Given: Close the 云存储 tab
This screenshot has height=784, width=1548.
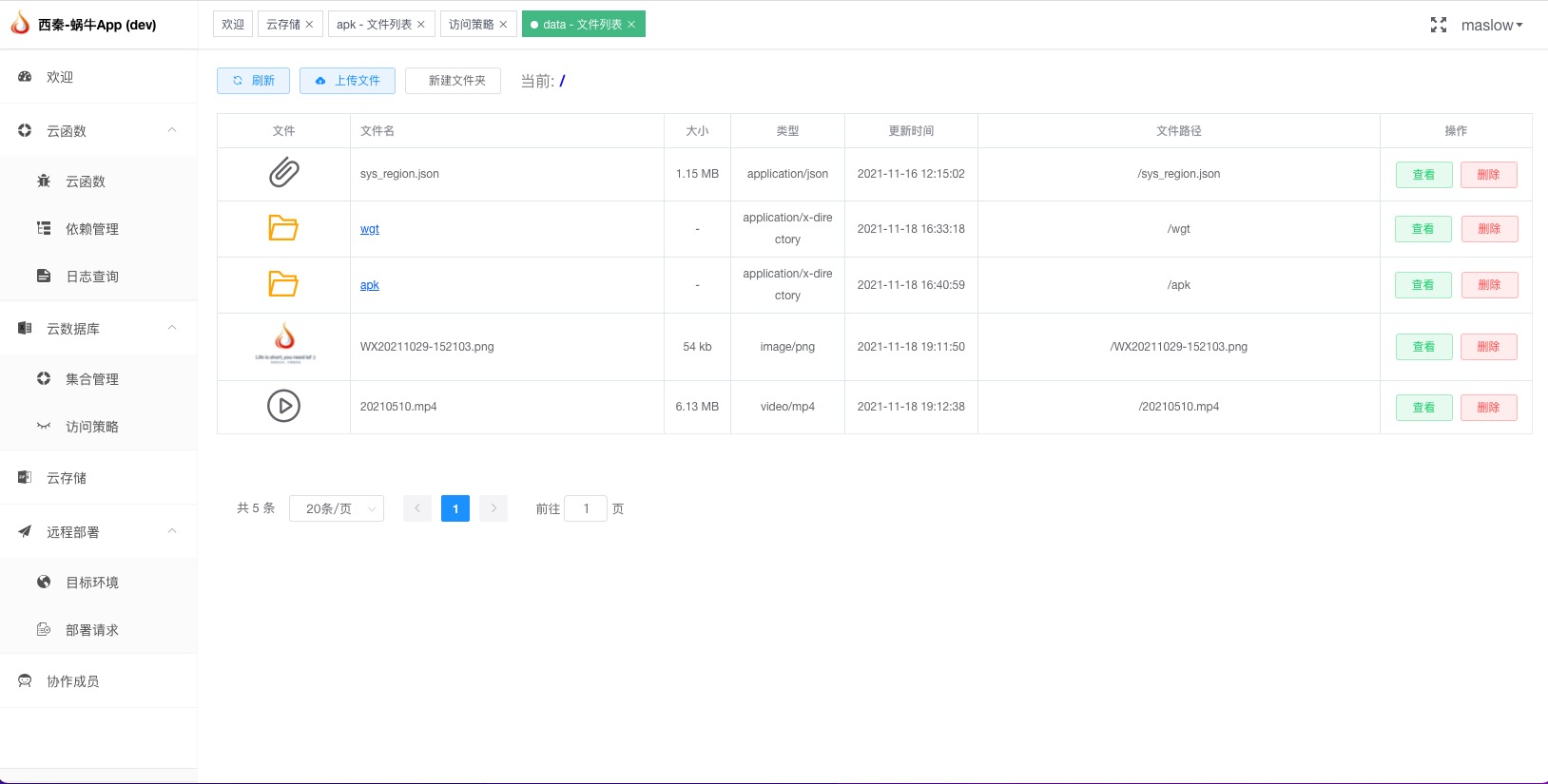Looking at the screenshot, I should coord(309,25).
